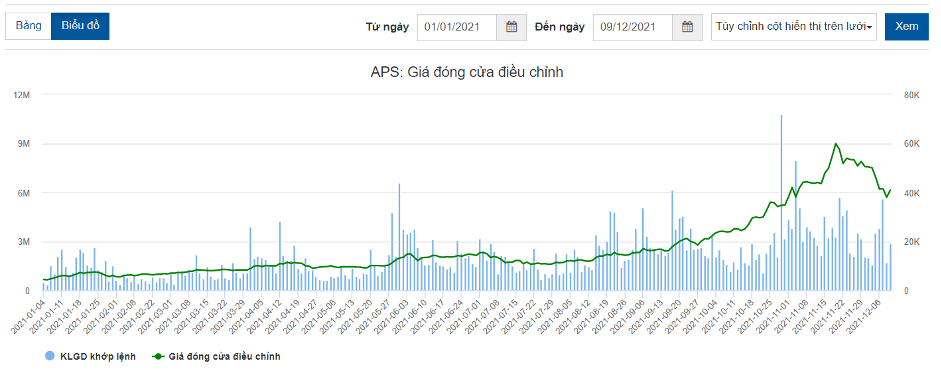Image resolution: width=941 pixels, height=370 pixels.
Task: Select the Biểu đồ tab
Action: (80, 26)
